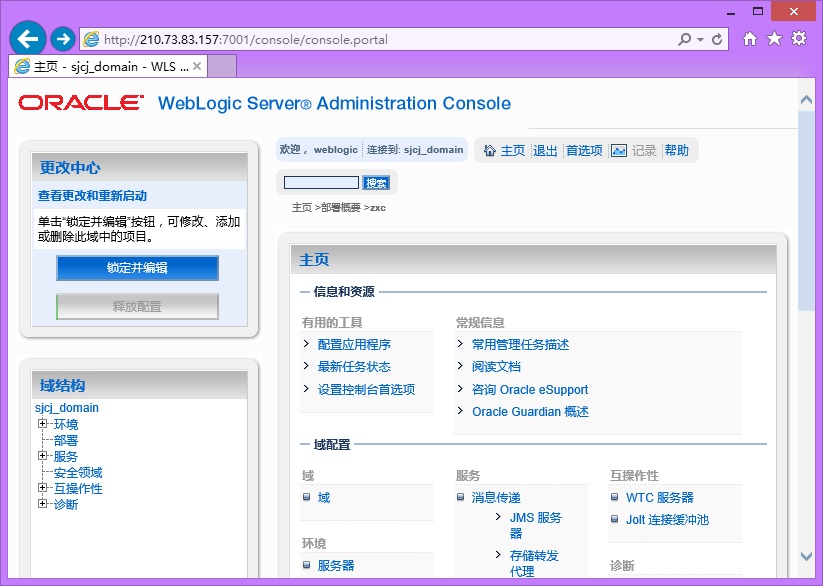The width and height of the screenshot is (823, 586).
Task: Open the 域 link under 域配置
Action: point(324,497)
